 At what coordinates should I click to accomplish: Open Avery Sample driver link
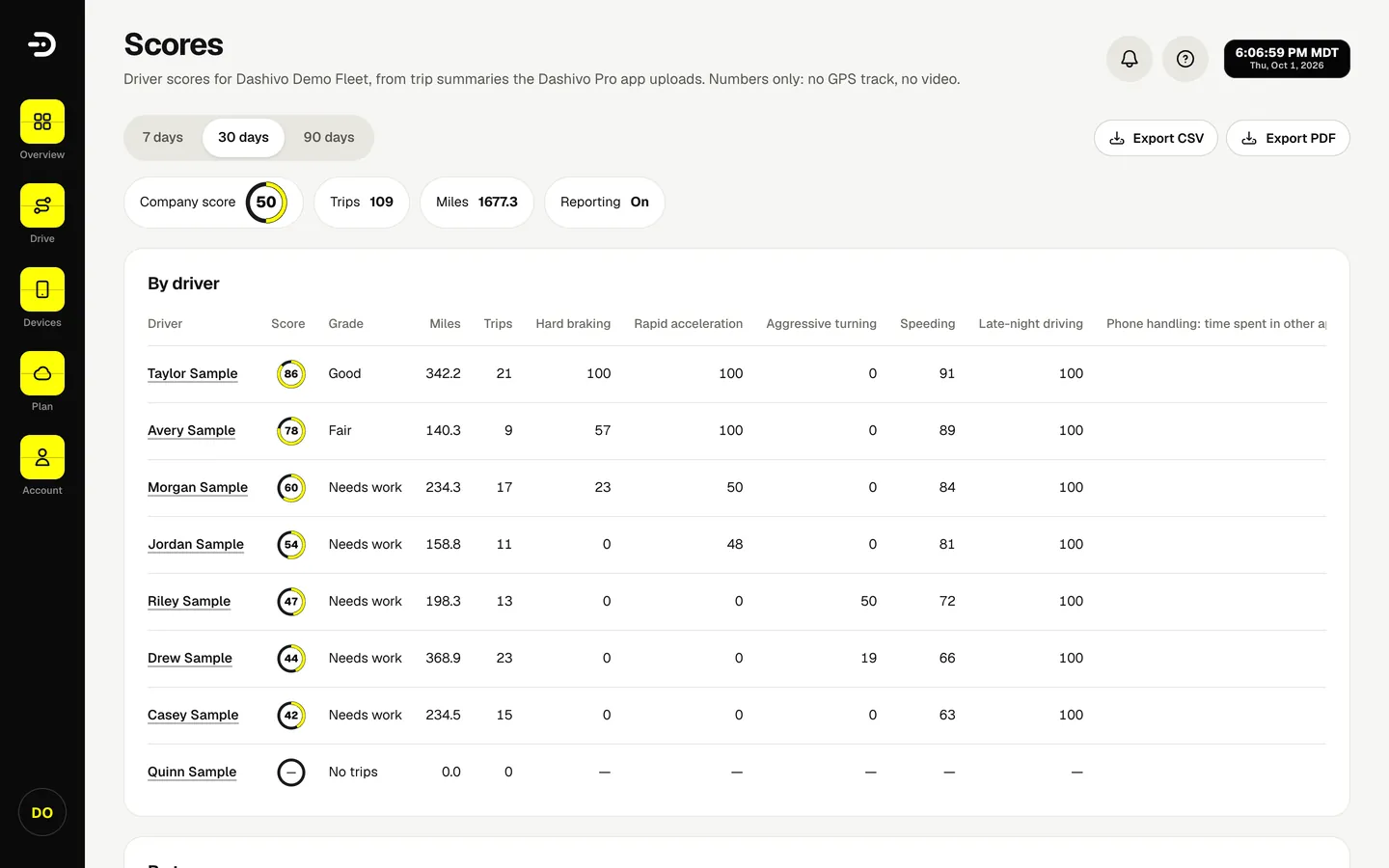(191, 431)
